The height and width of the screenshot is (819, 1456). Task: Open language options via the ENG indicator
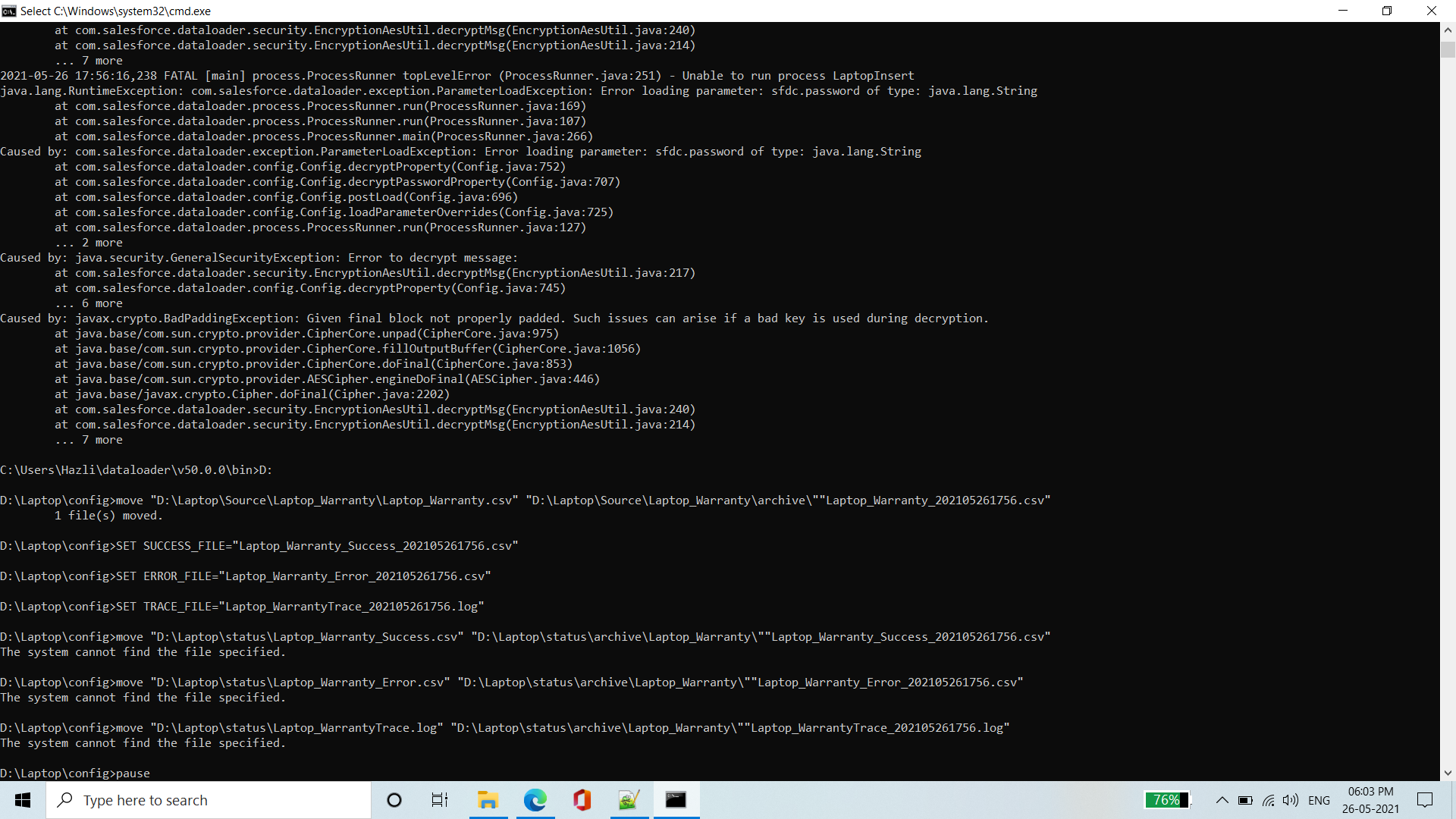(1320, 800)
